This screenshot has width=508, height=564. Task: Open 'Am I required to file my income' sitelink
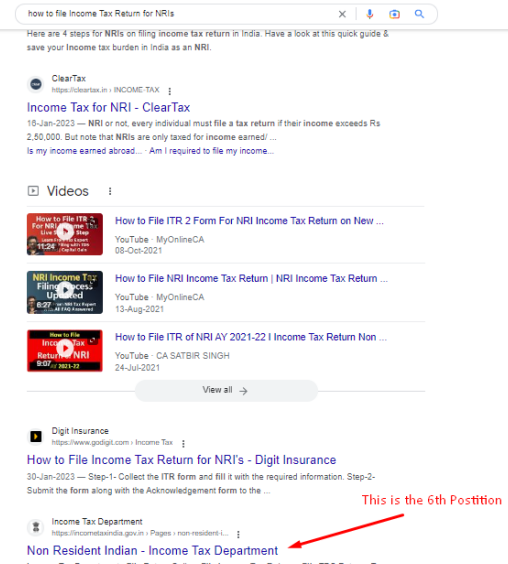pyautogui.click(x=212, y=151)
